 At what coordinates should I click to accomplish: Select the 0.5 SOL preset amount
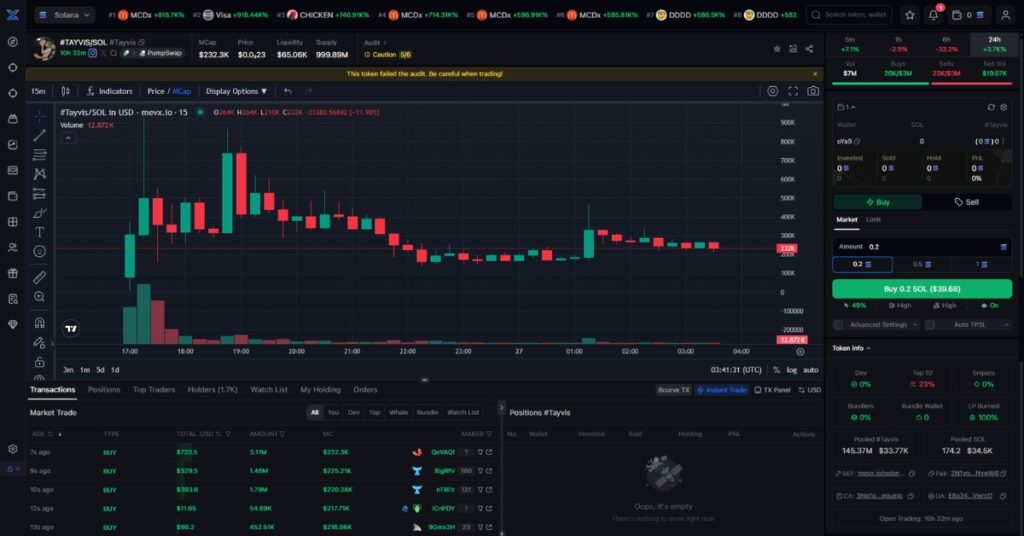tap(922, 264)
